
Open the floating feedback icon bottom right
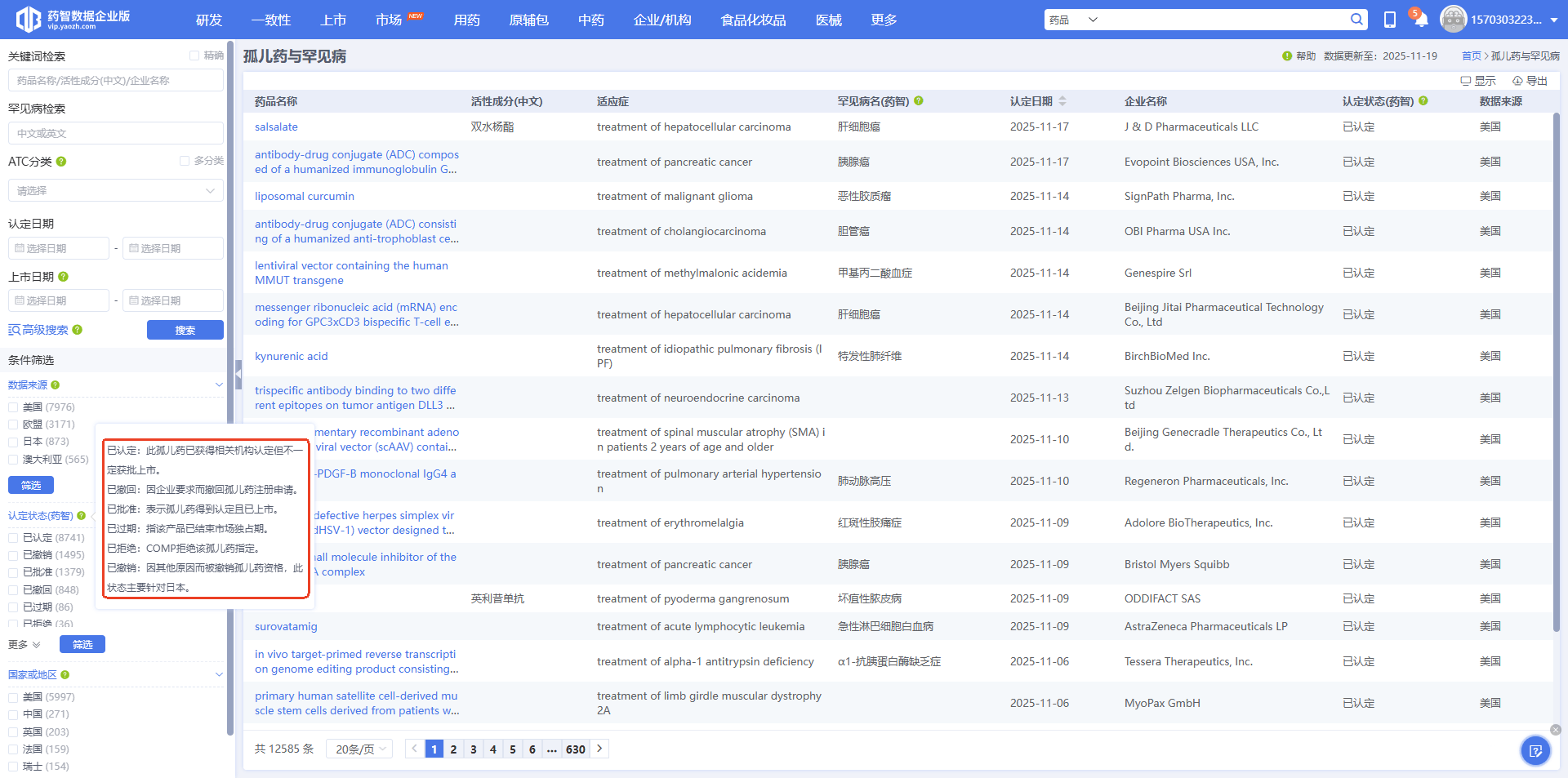pyautogui.click(x=1535, y=750)
